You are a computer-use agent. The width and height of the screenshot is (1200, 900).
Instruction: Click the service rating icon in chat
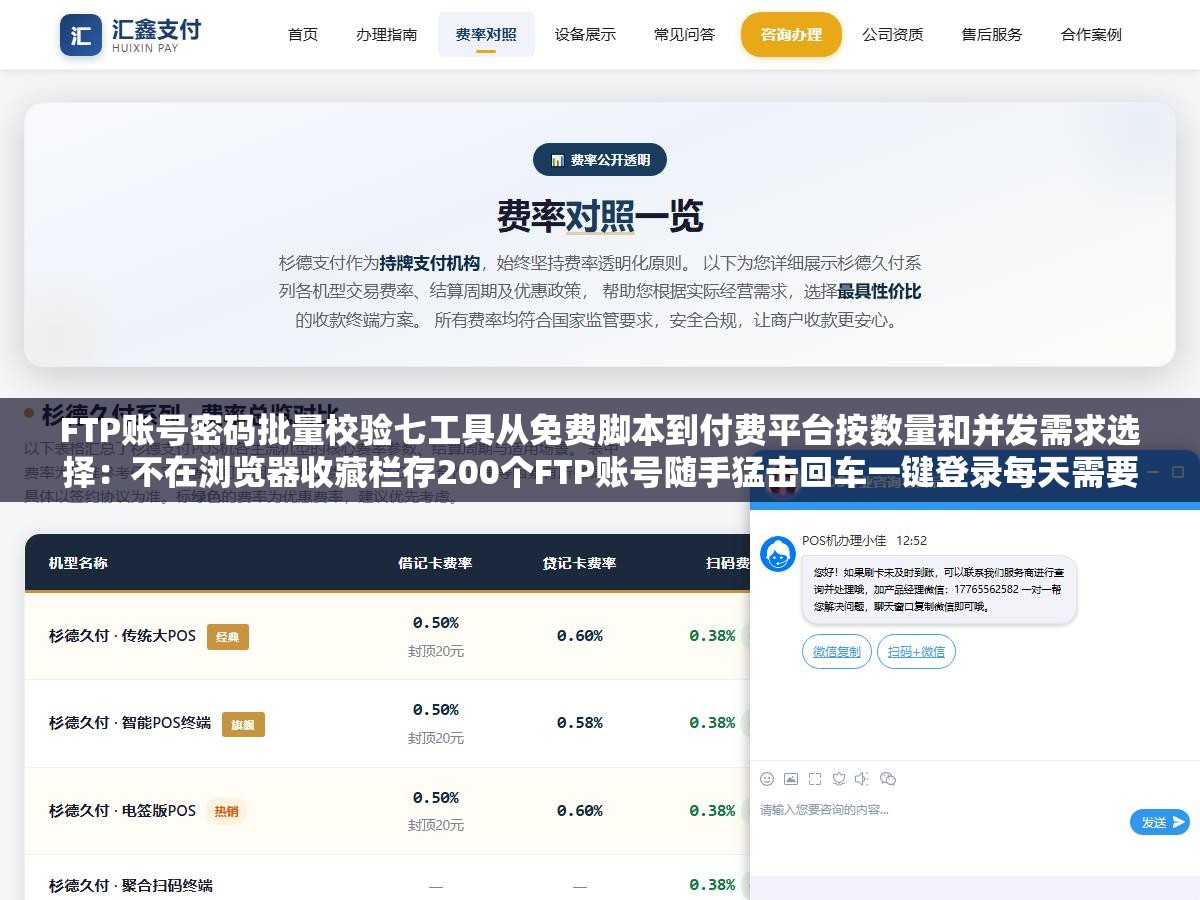[839, 779]
